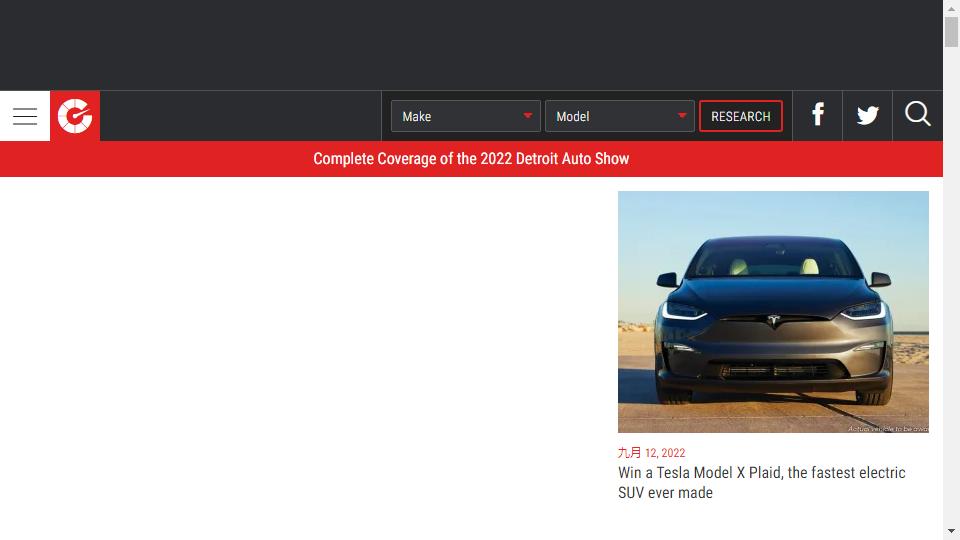
Task: Click the scrollbar down arrow
Action: pyautogui.click(x=951, y=531)
